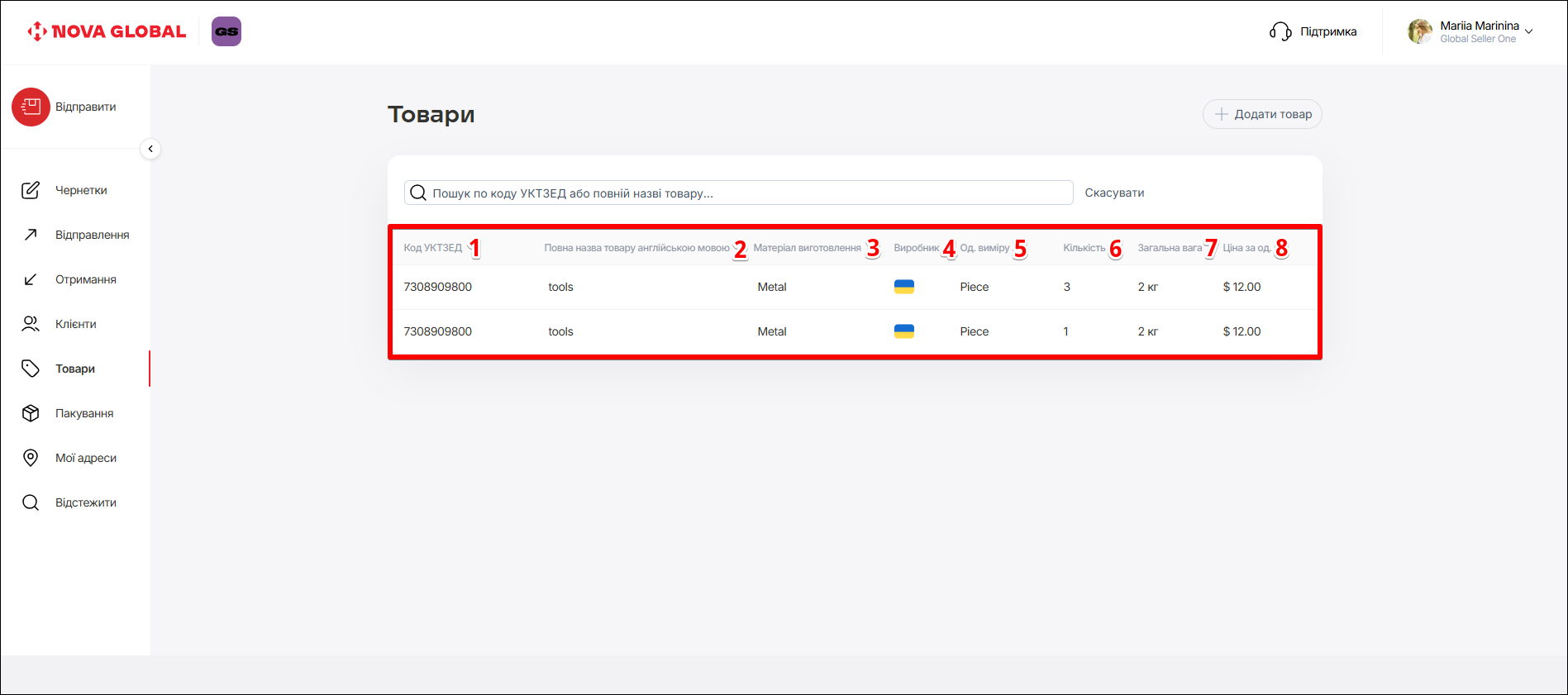Open the Клієнти clients page

click(75, 324)
